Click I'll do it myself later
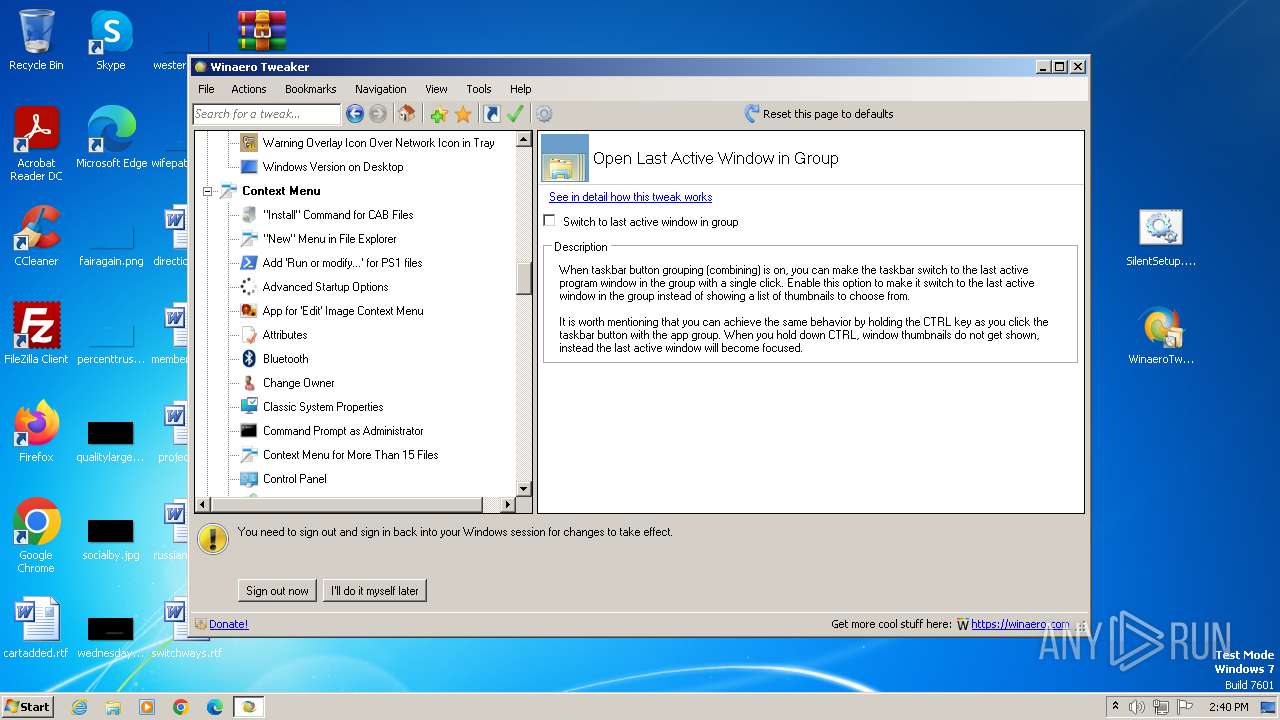The width and height of the screenshot is (1280, 720). 375,591
